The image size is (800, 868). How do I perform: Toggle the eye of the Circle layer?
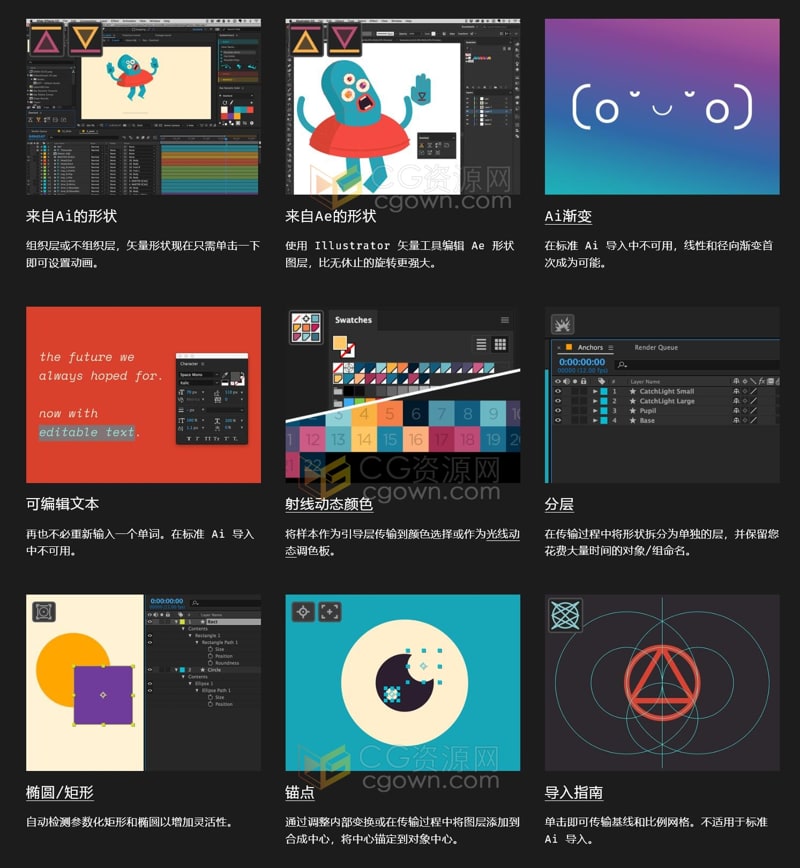[150, 669]
